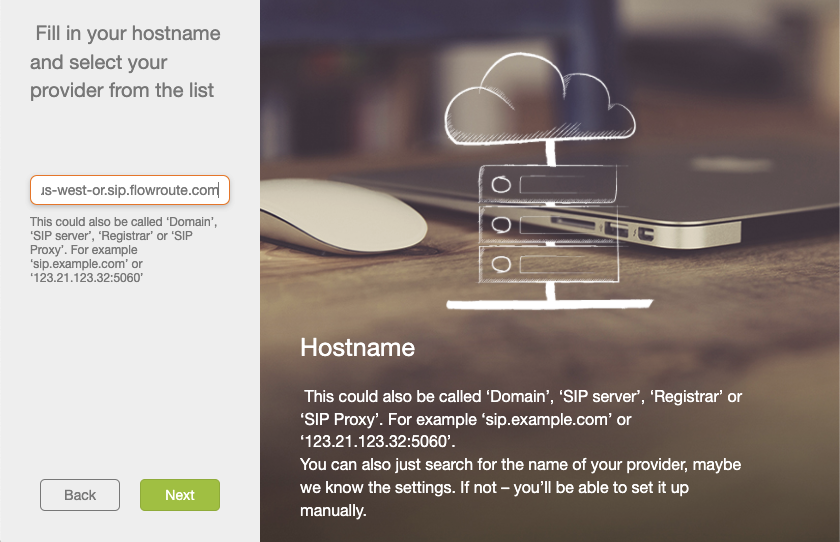
Task: Click the hostname input field
Action: pyautogui.click(x=130, y=190)
